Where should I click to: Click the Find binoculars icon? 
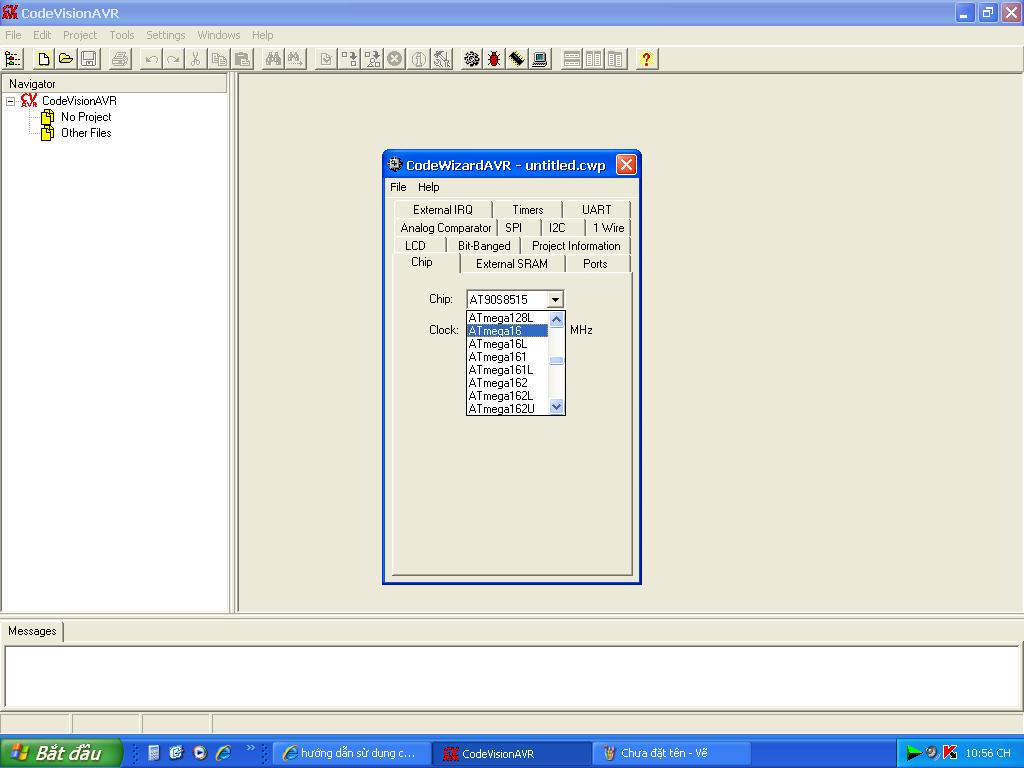point(273,59)
